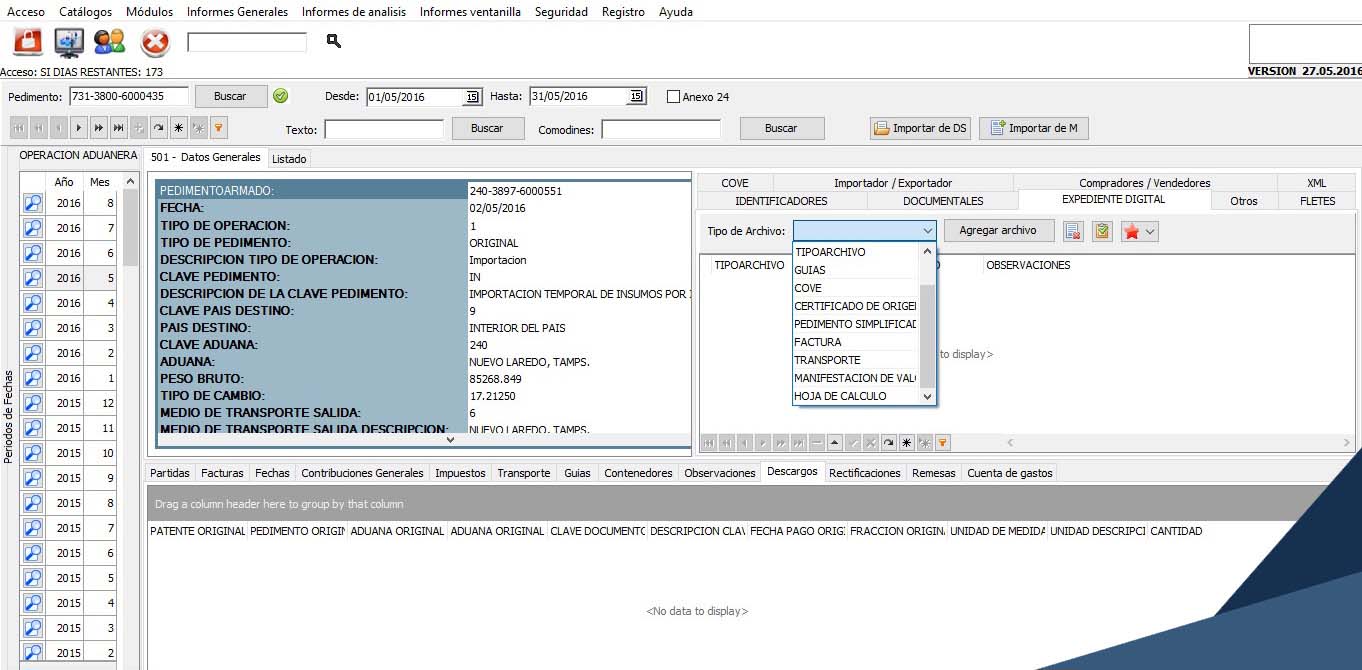Image resolution: width=1362 pixels, height=670 pixels.
Task: Click the red X exit icon
Action: (155, 42)
